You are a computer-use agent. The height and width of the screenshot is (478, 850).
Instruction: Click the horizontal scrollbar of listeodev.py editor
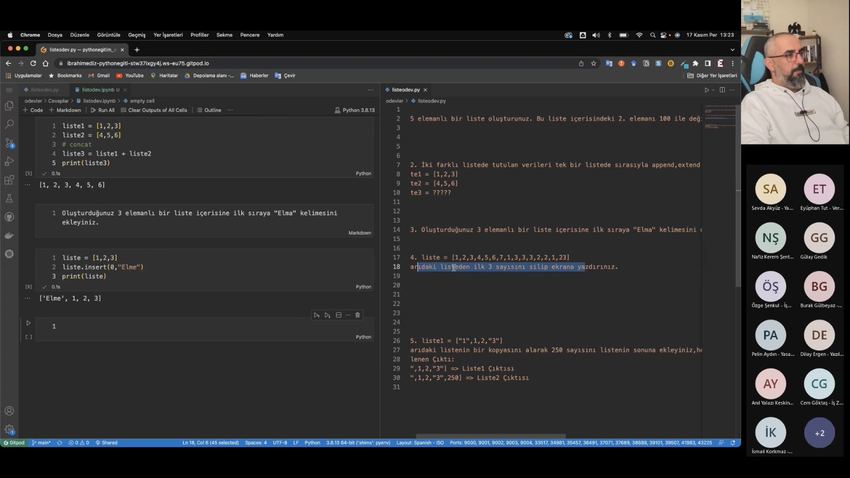click(491, 436)
